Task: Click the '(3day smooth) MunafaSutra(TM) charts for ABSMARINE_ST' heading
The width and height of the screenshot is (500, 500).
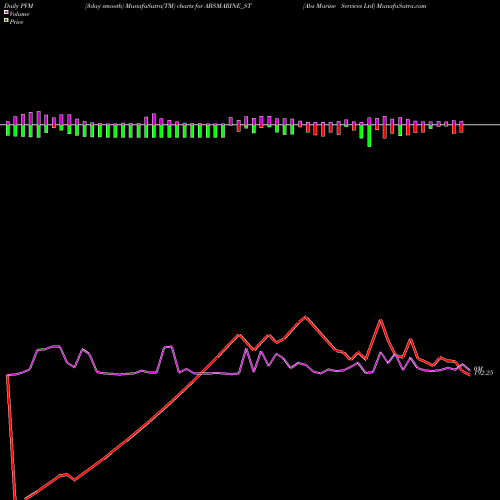Action: click(168, 6)
